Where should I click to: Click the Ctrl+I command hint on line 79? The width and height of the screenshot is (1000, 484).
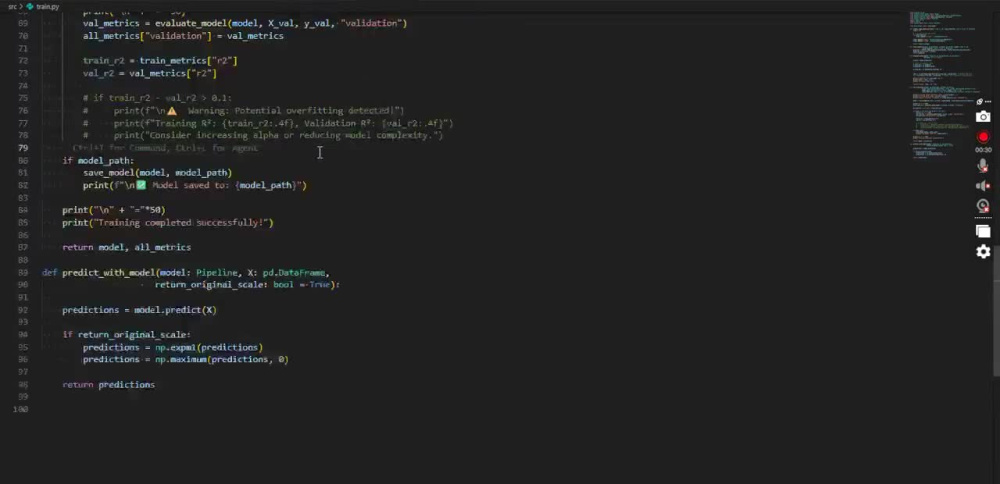point(165,149)
